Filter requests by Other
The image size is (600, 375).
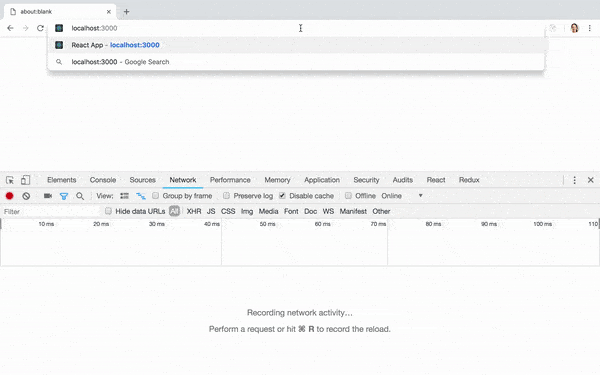pos(381,211)
